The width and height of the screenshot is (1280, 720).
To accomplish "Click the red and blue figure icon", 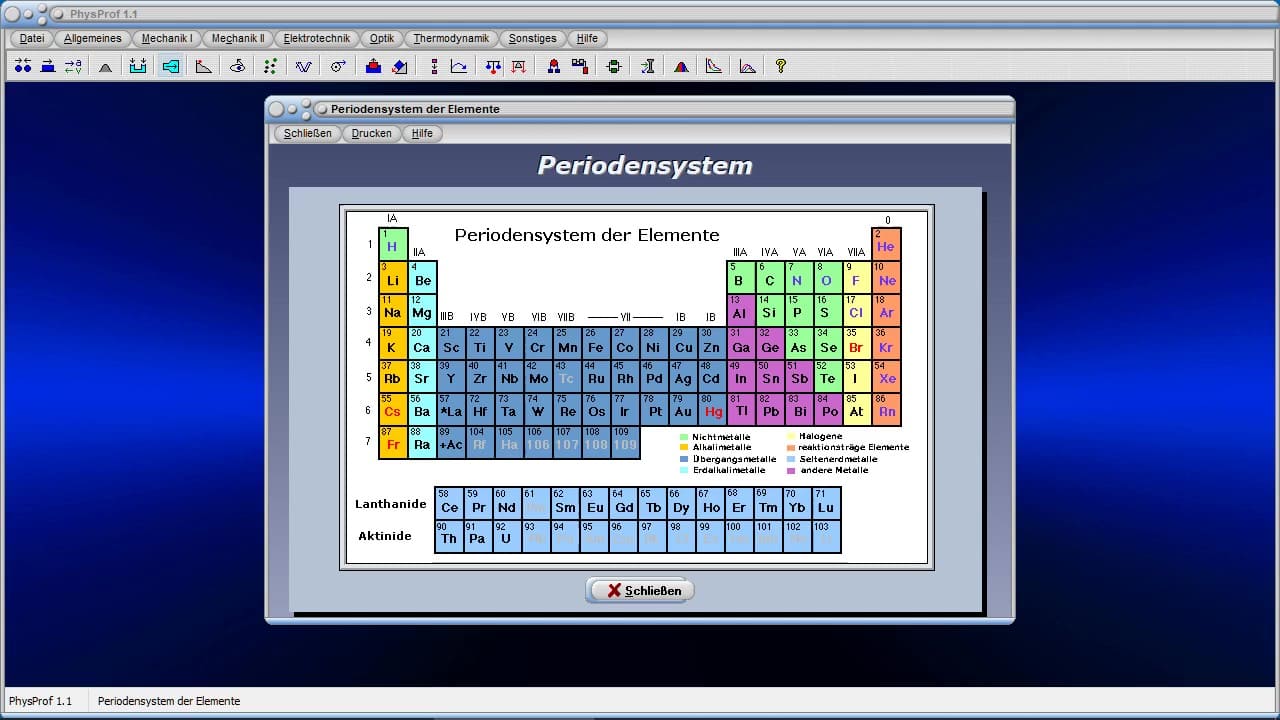I will pyautogui.click(x=553, y=66).
